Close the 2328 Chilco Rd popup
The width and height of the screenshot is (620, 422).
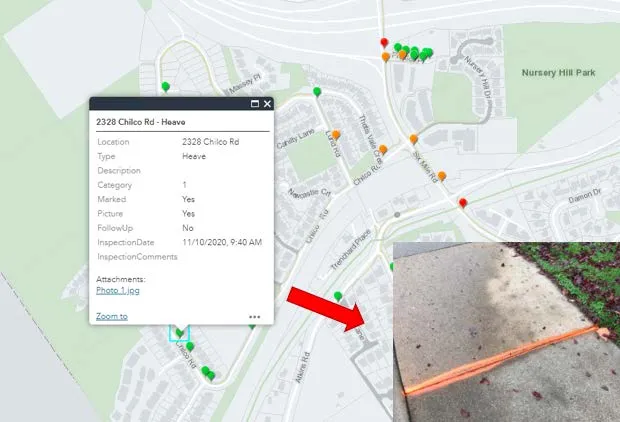click(267, 104)
